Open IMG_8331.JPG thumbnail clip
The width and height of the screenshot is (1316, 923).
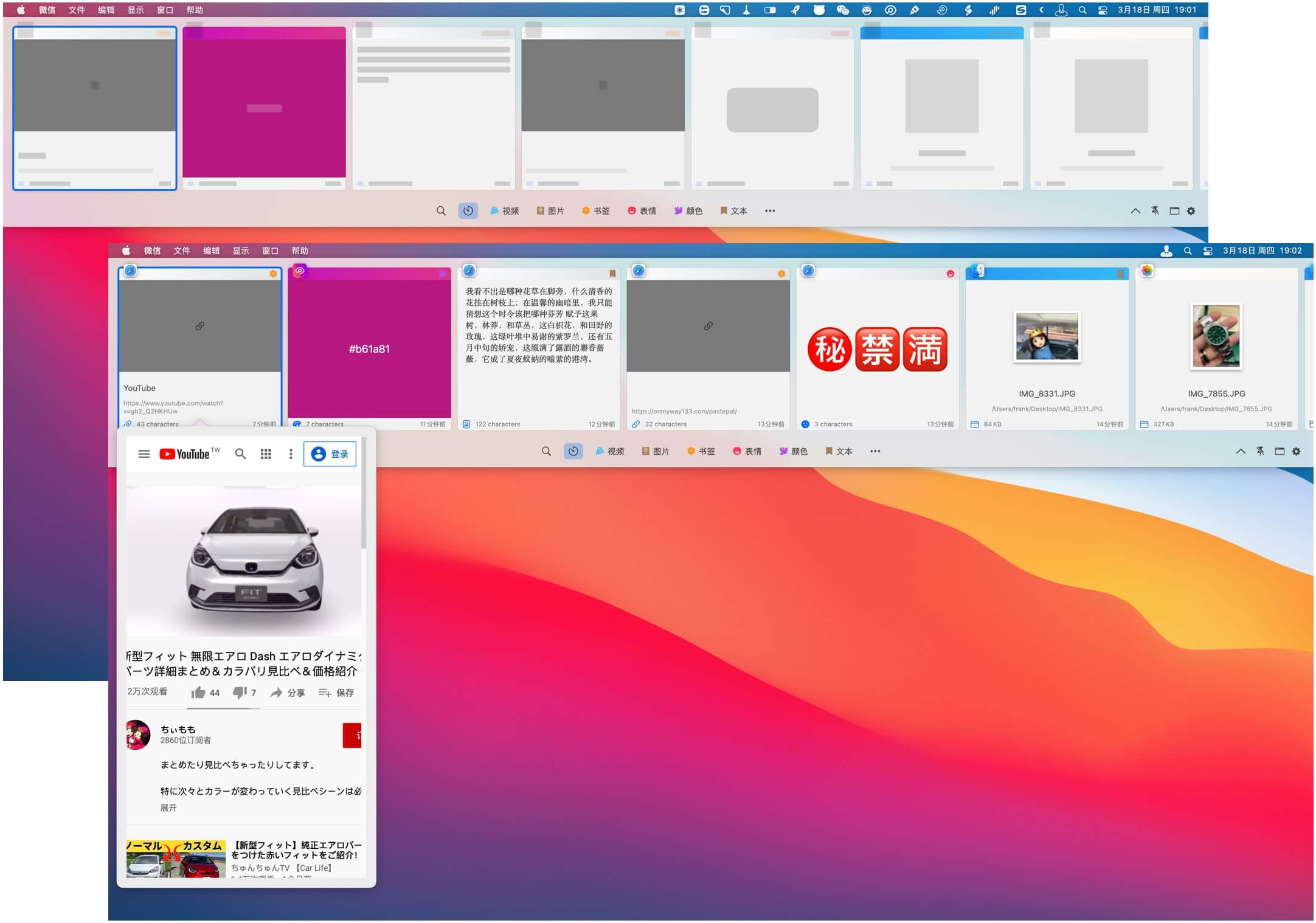coord(1047,336)
